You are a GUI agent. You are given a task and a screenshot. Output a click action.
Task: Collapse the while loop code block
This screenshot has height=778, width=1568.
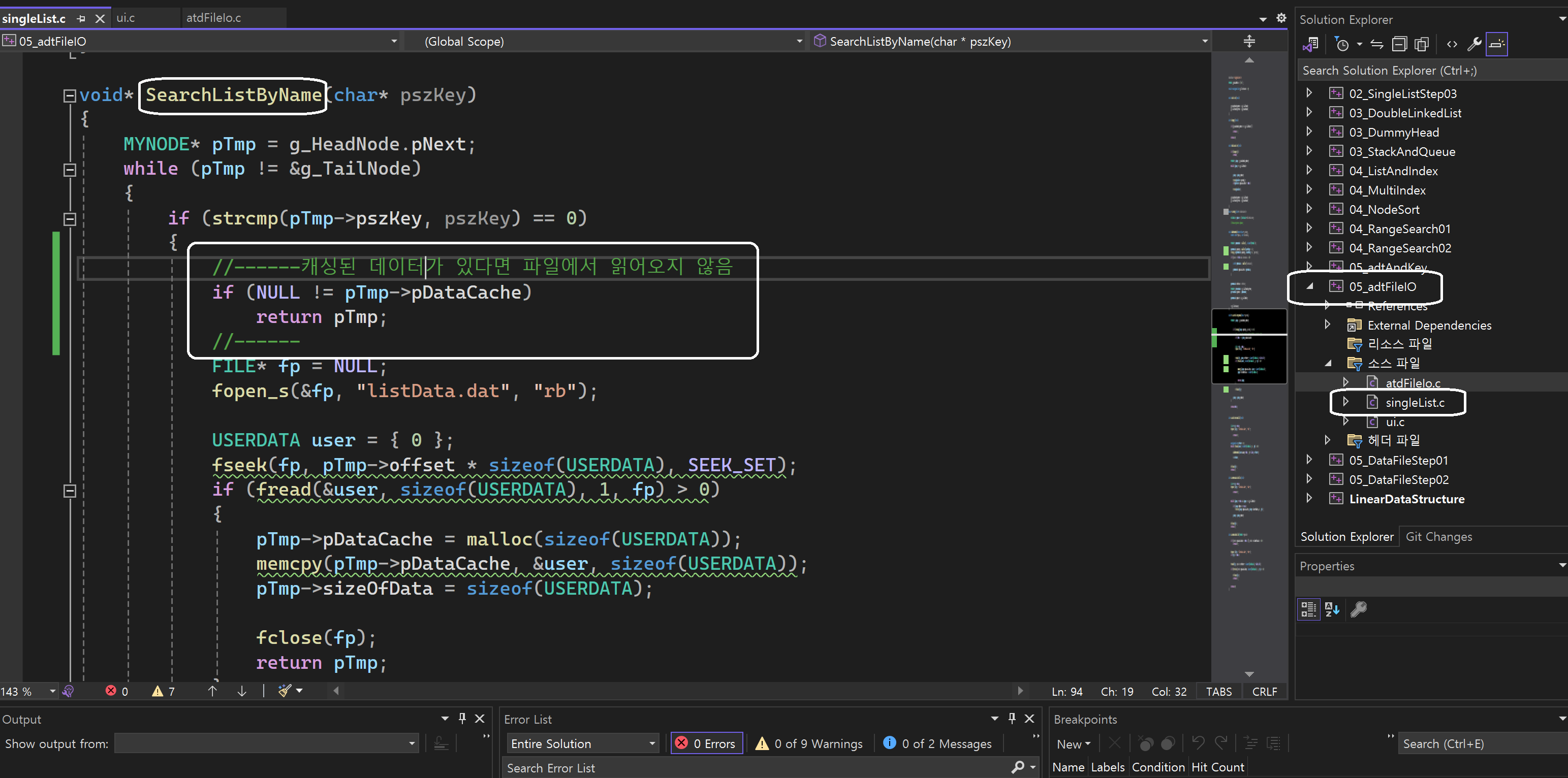click(70, 170)
